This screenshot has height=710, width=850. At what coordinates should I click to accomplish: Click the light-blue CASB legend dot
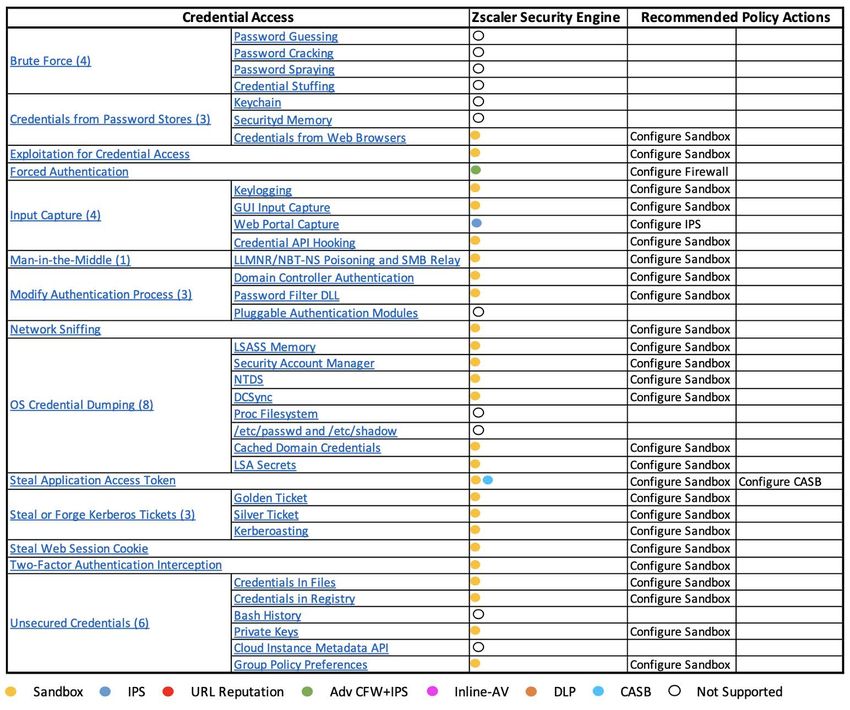click(x=598, y=692)
